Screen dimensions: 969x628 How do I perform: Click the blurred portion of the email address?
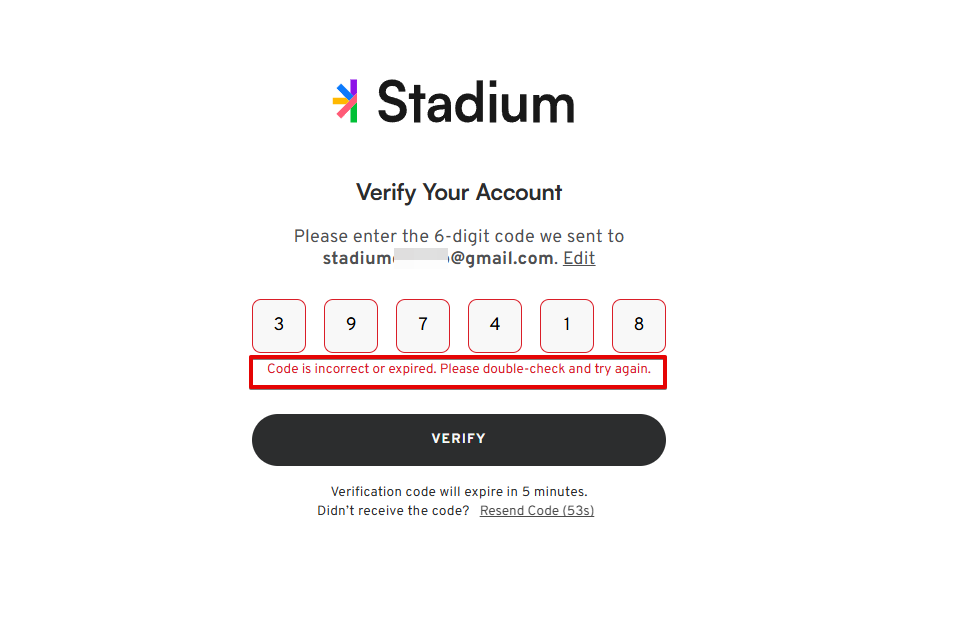pos(420,258)
